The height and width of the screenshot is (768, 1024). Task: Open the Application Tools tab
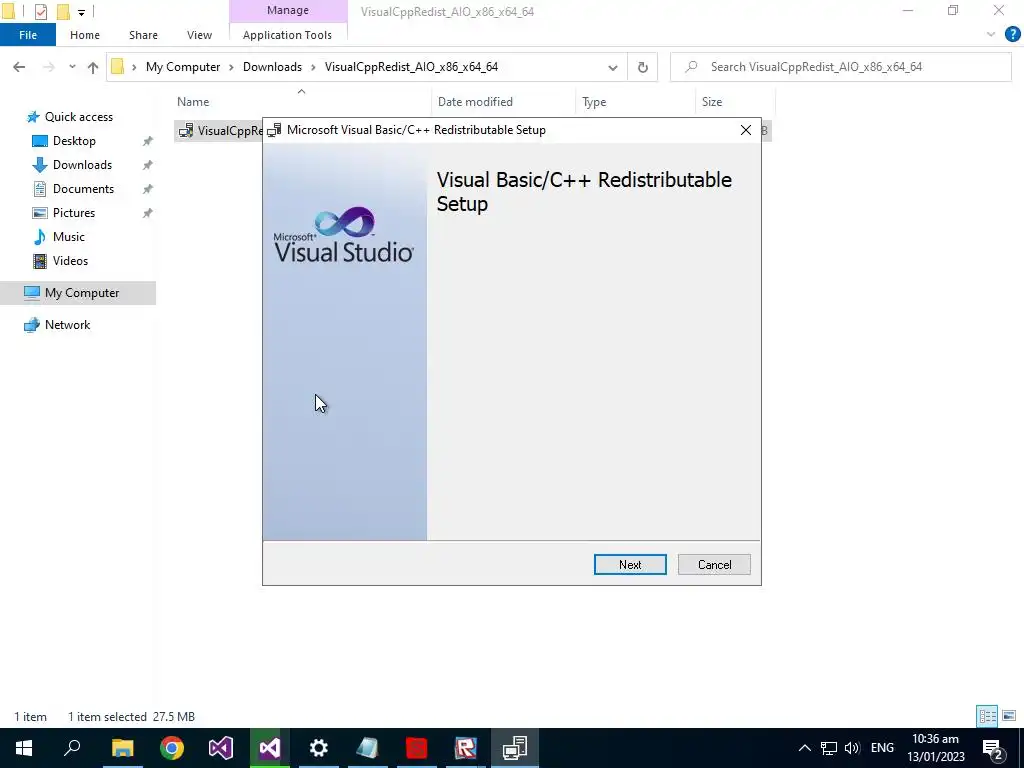pos(287,35)
